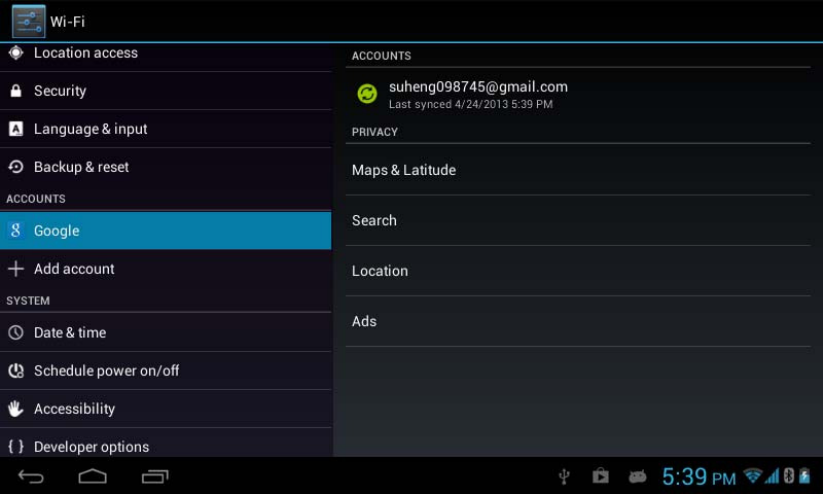Tap the Home navigation button

[92, 476]
